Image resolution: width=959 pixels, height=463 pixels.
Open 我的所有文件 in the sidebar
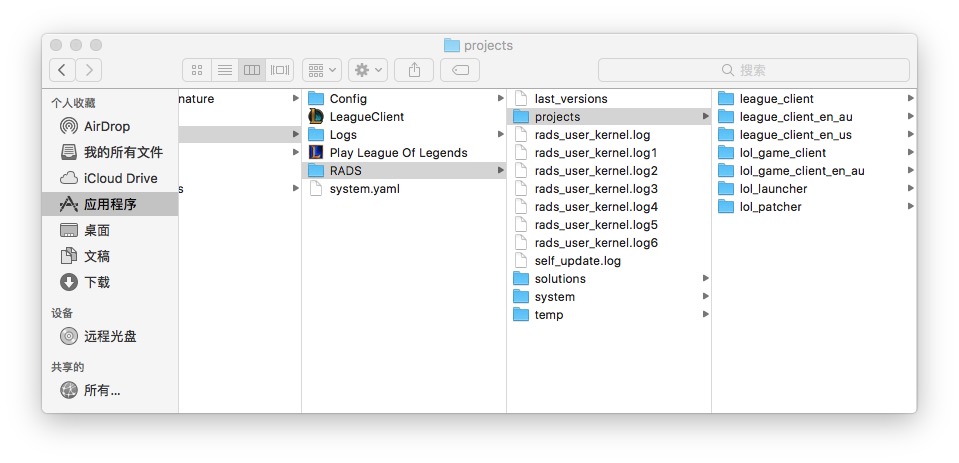click(x=110, y=152)
